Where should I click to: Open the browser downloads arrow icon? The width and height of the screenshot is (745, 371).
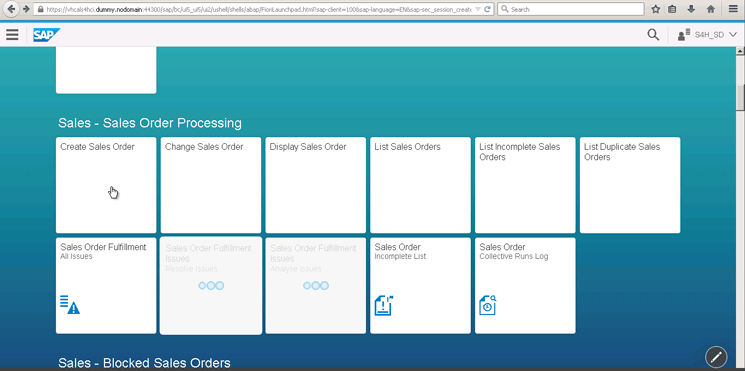tap(691, 9)
